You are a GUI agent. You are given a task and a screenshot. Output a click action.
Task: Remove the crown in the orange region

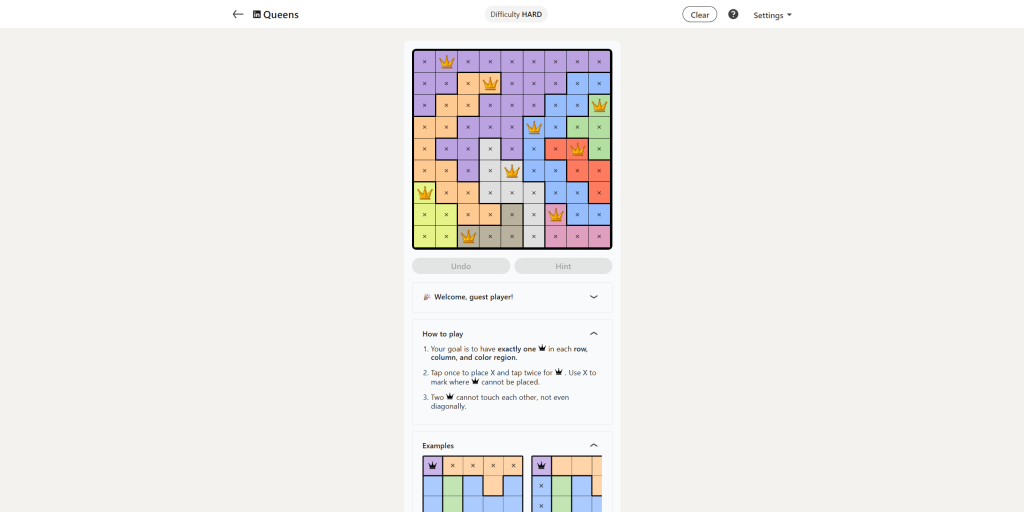pyautogui.click(x=490, y=83)
